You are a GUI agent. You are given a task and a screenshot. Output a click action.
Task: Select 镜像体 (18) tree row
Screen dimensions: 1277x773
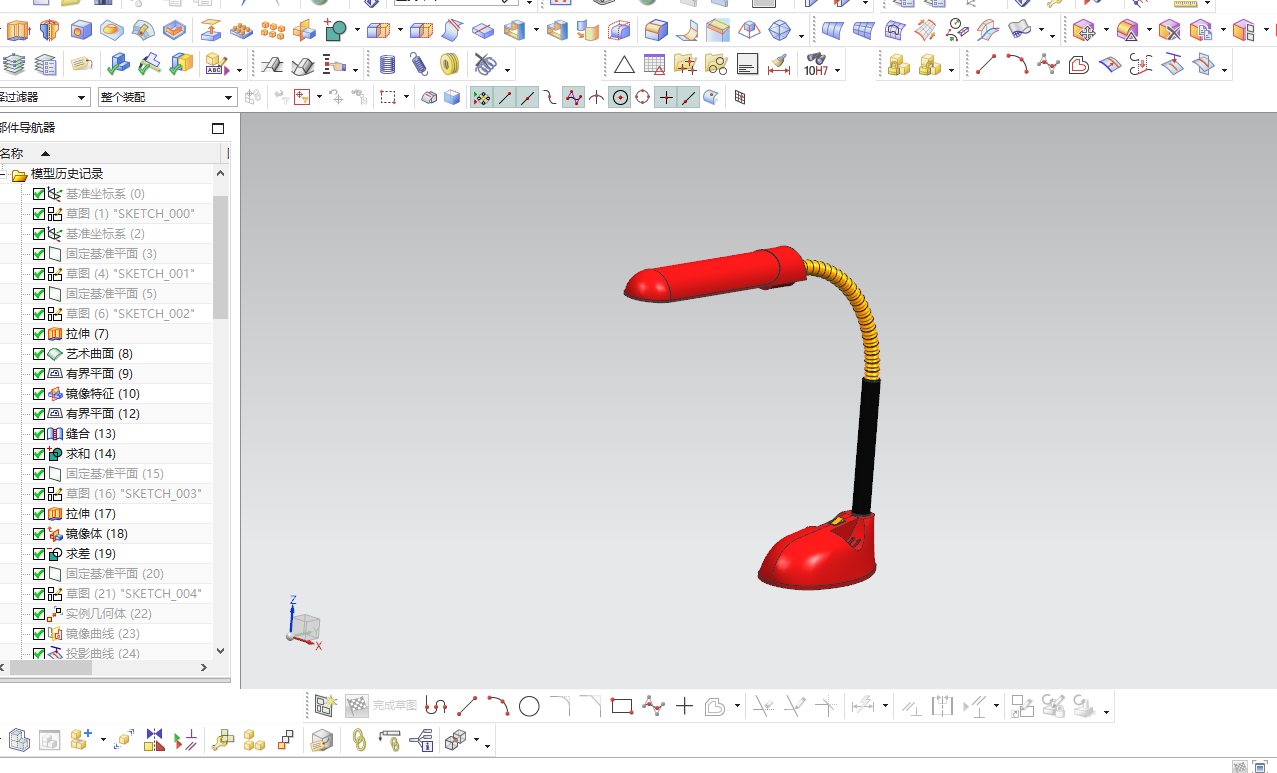tap(96, 534)
